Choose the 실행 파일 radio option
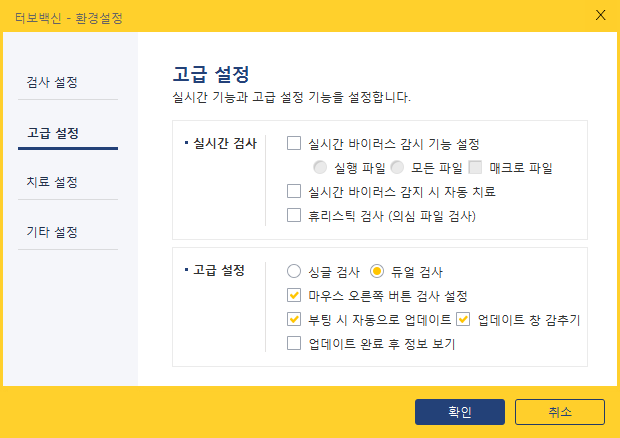 pyautogui.click(x=320, y=167)
